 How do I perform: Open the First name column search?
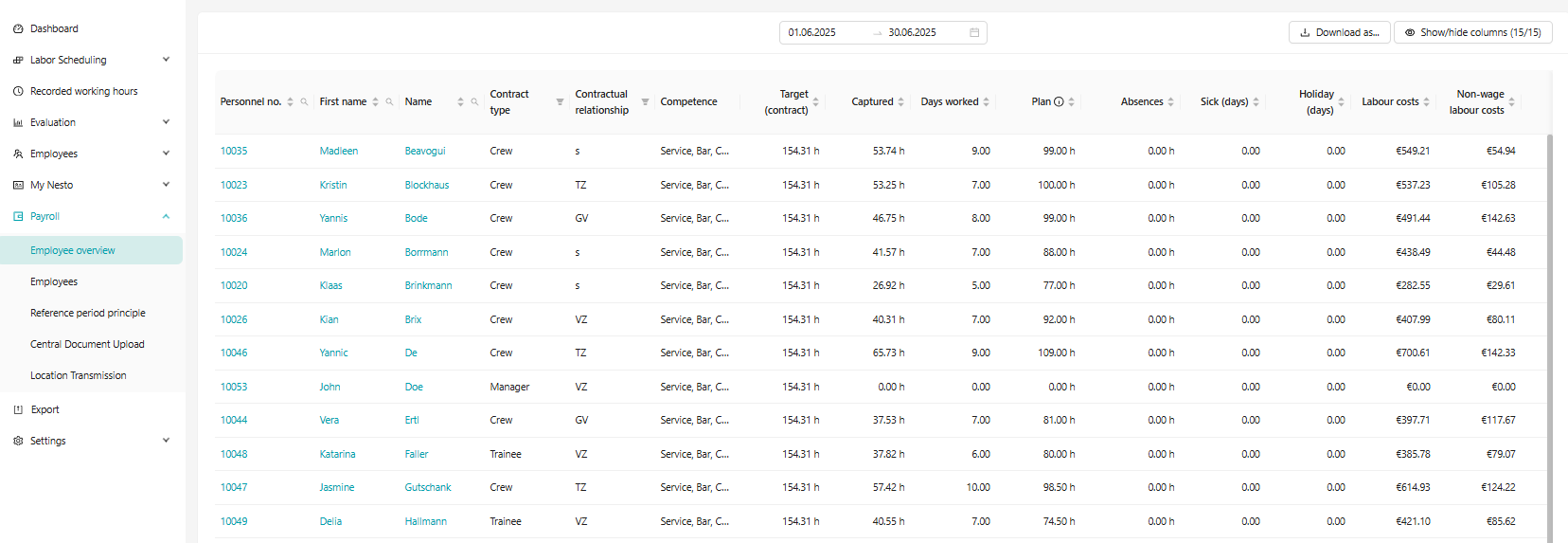point(389,102)
